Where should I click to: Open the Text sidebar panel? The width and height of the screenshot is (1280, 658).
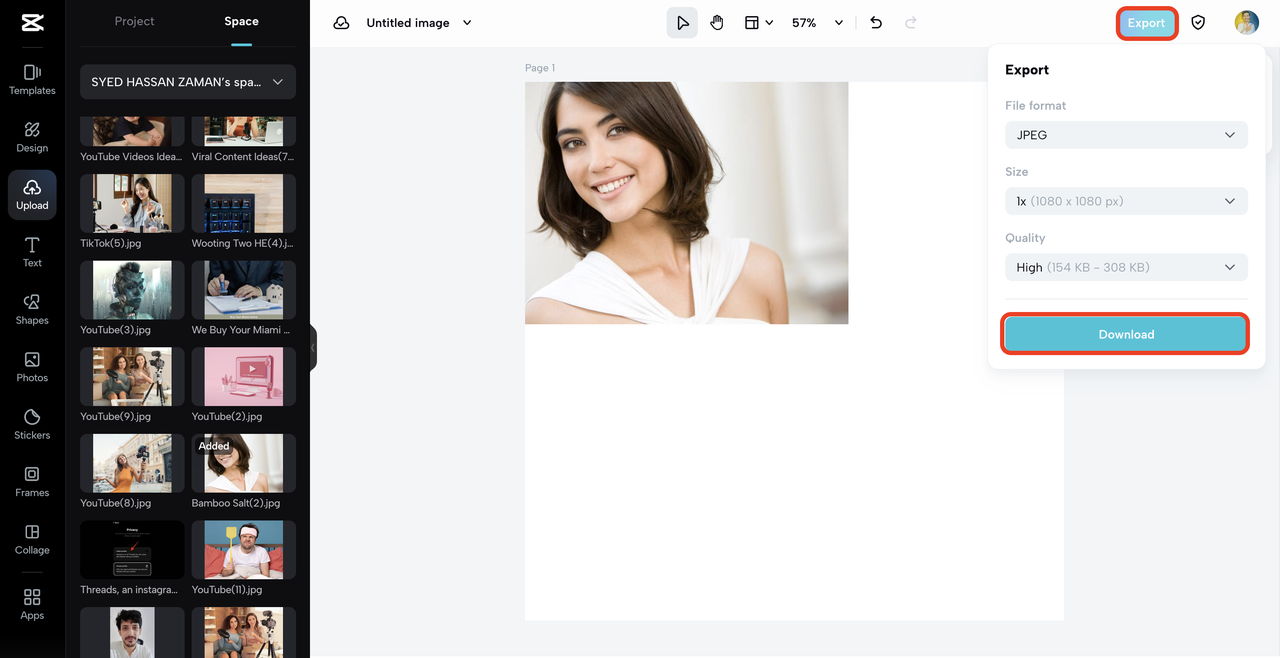pos(32,252)
